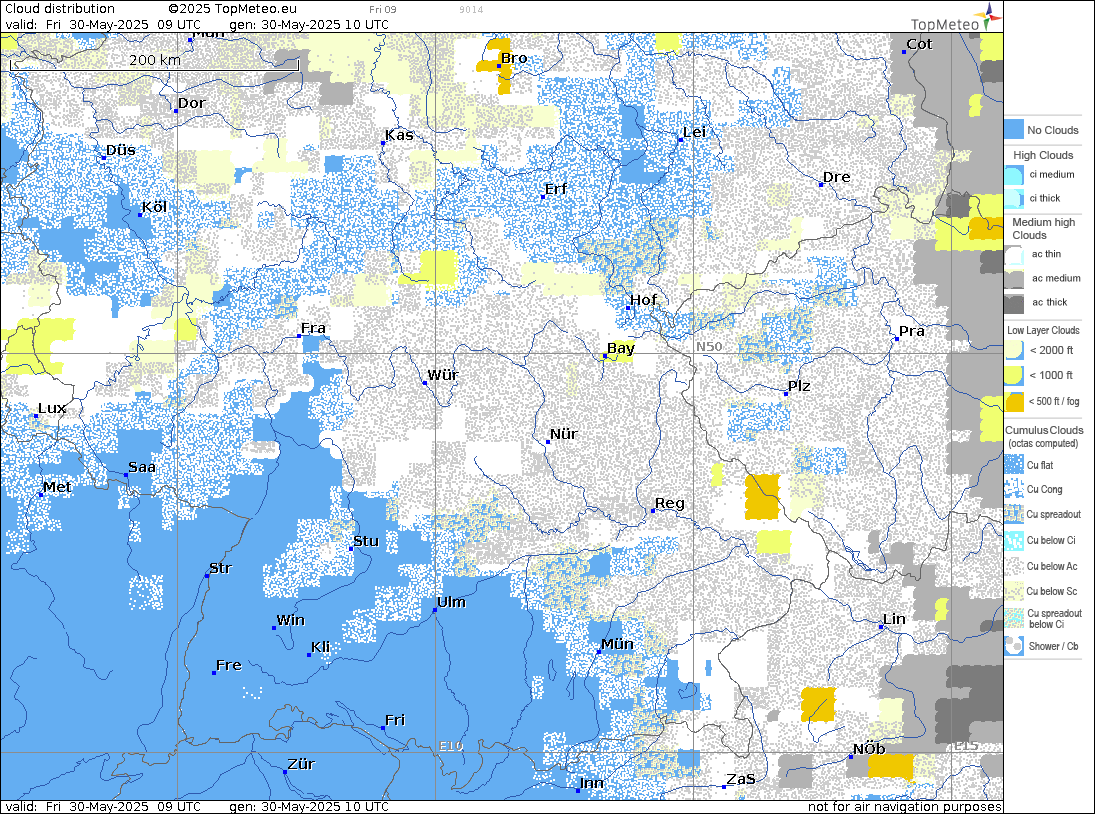The image size is (1095, 814).
Task: Select the Kas city label
Action: [x=399, y=135]
